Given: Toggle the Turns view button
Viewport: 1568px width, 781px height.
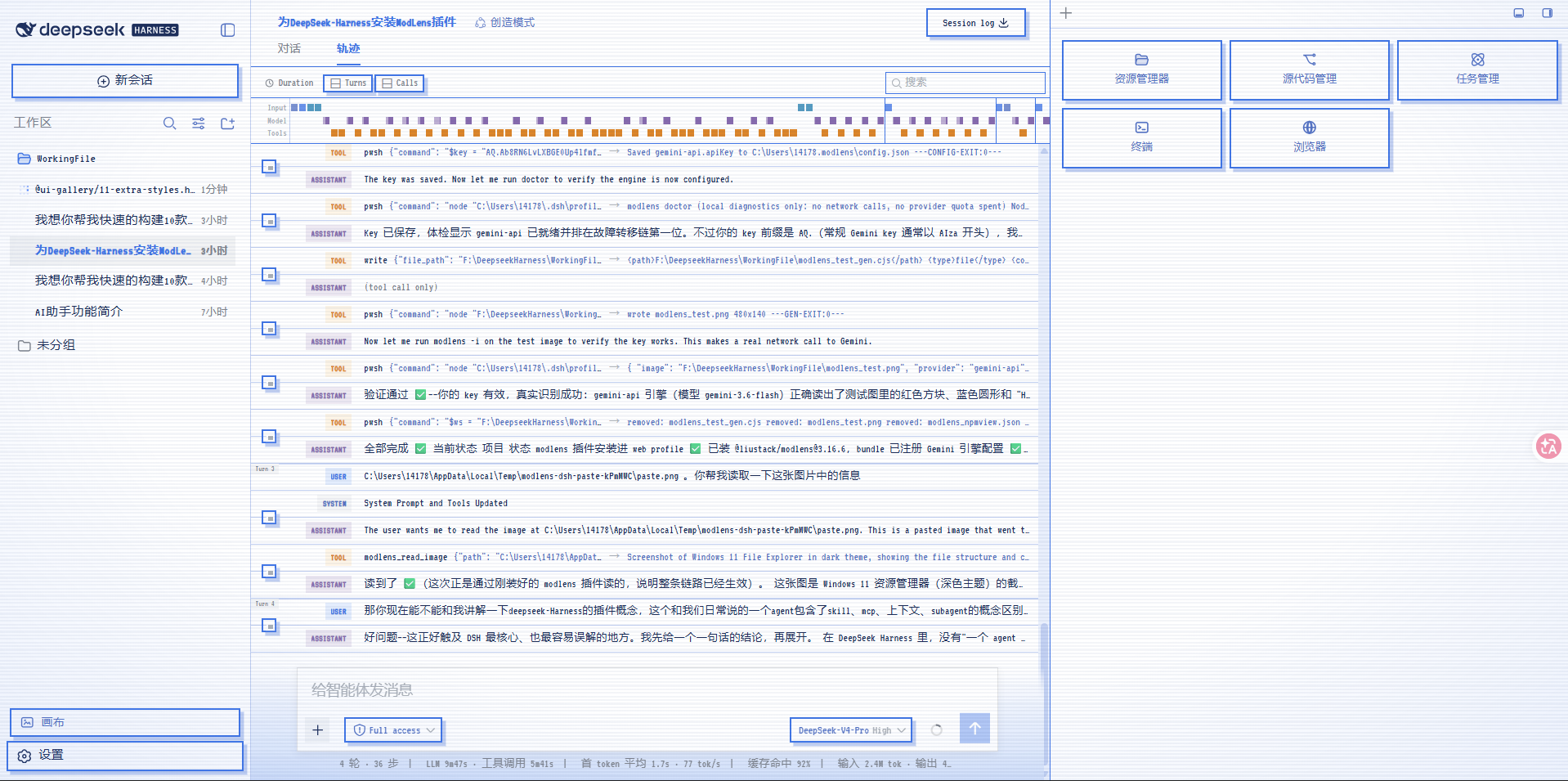Looking at the screenshot, I should coord(348,83).
